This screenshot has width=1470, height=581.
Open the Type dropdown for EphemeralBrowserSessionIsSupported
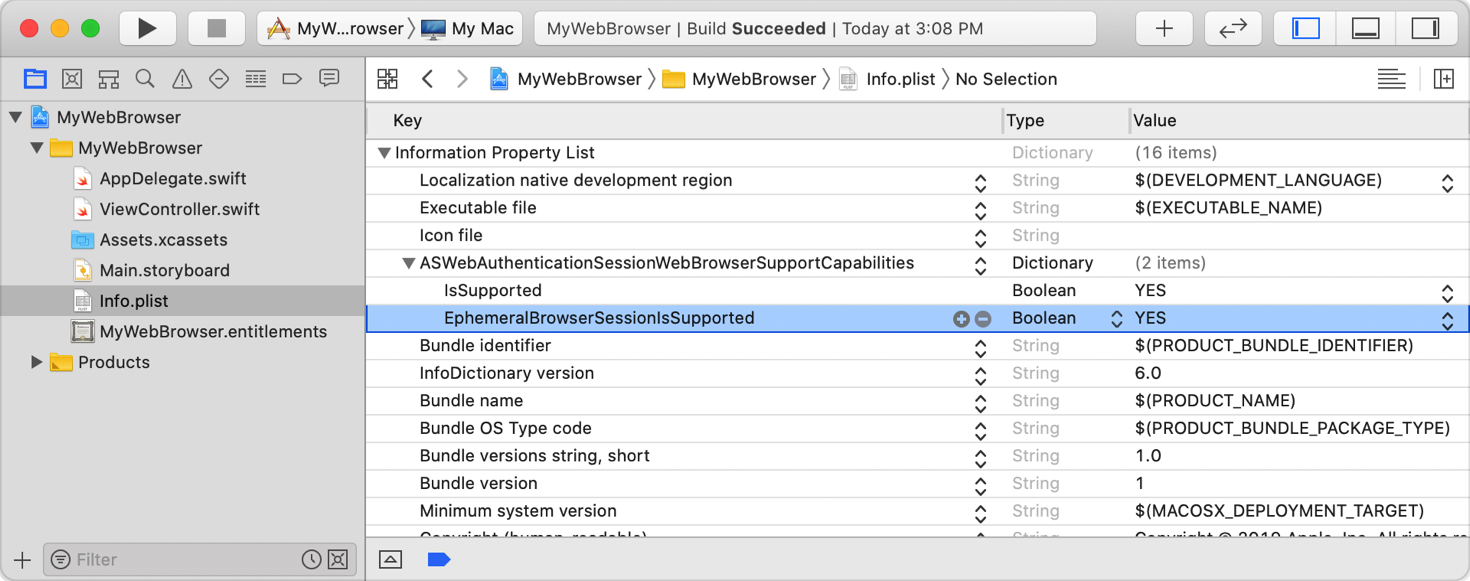tap(1117, 318)
